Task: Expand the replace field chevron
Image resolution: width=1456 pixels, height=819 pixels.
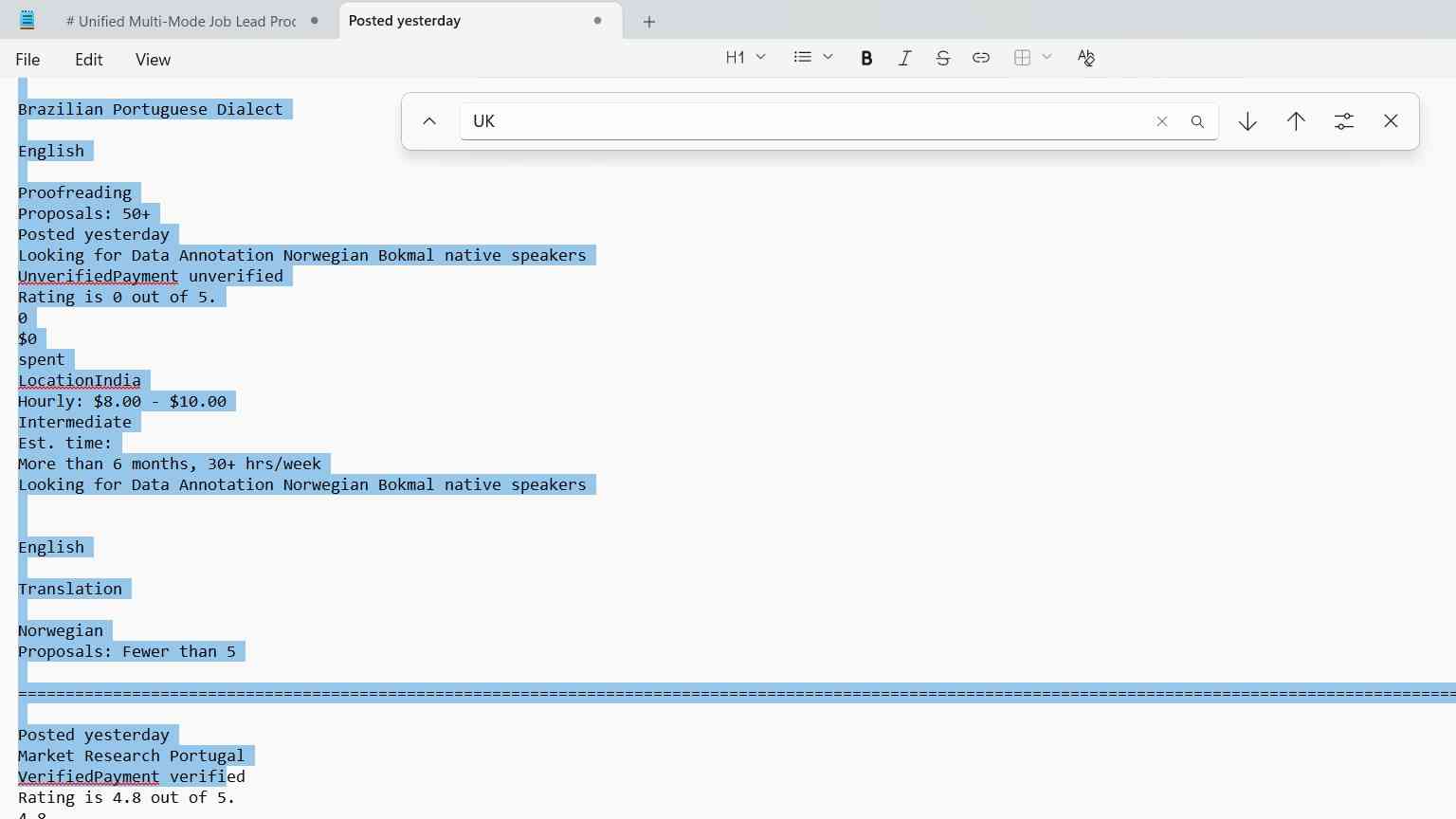Action: pyautogui.click(x=429, y=121)
